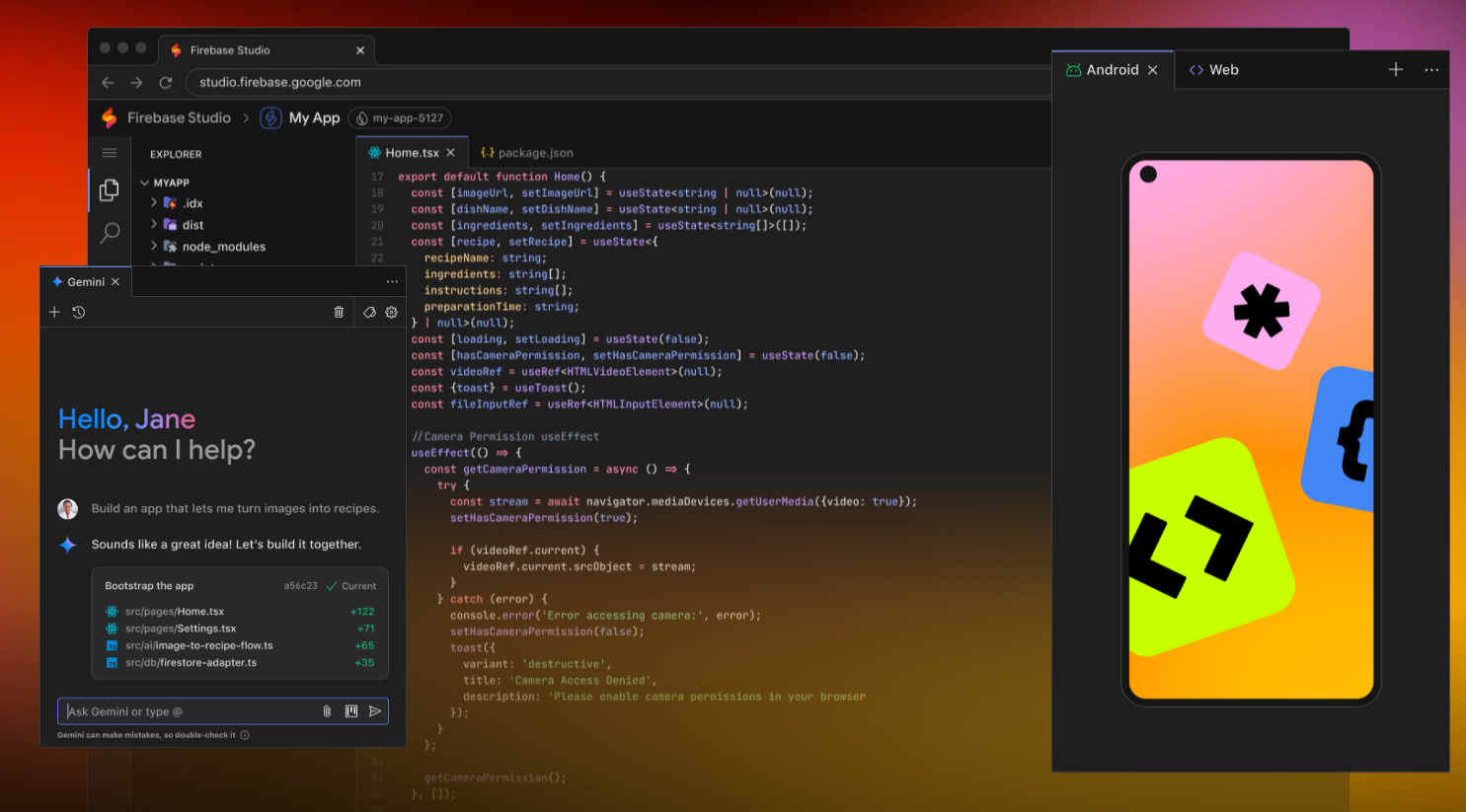
Task: Add a new preview tab with plus button
Action: click(x=1395, y=69)
